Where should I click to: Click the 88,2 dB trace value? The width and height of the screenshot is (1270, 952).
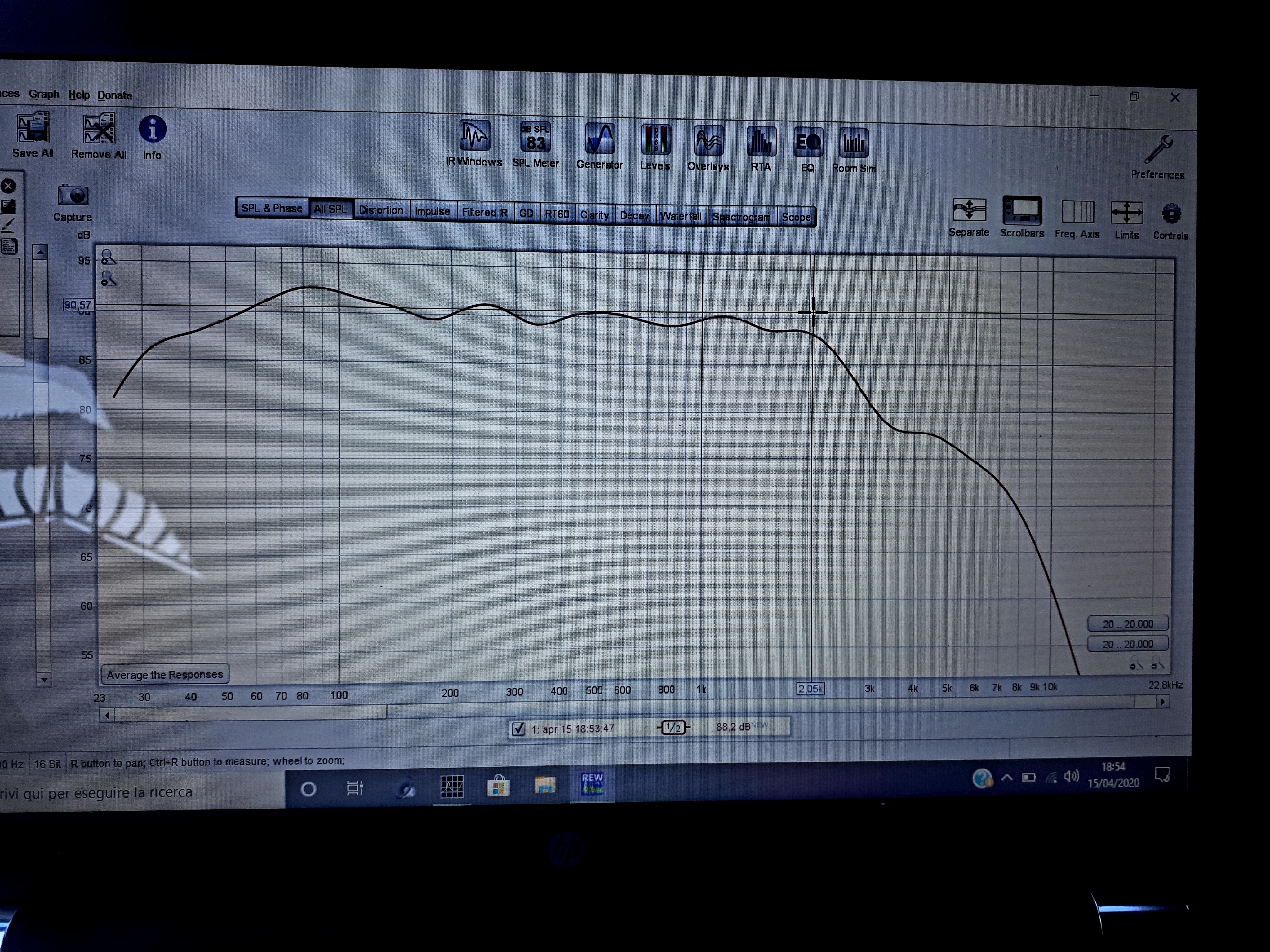click(x=733, y=727)
